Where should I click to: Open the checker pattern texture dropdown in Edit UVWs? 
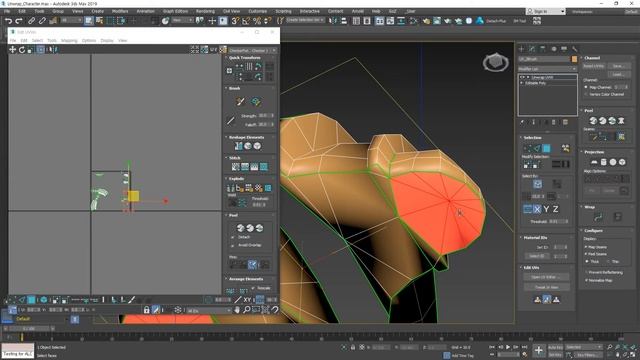[252, 50]
